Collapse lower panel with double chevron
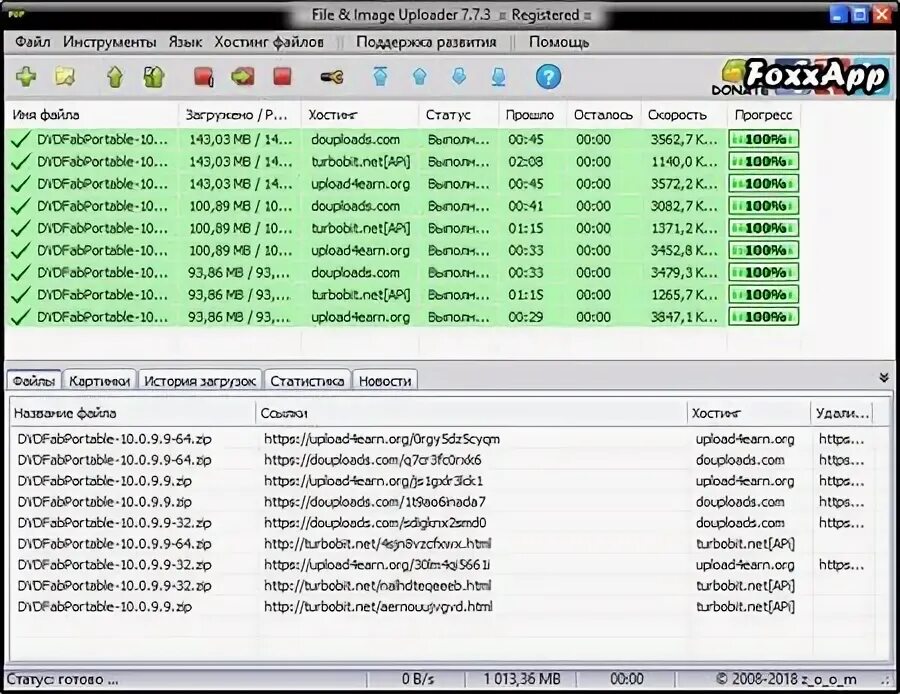 884,377
